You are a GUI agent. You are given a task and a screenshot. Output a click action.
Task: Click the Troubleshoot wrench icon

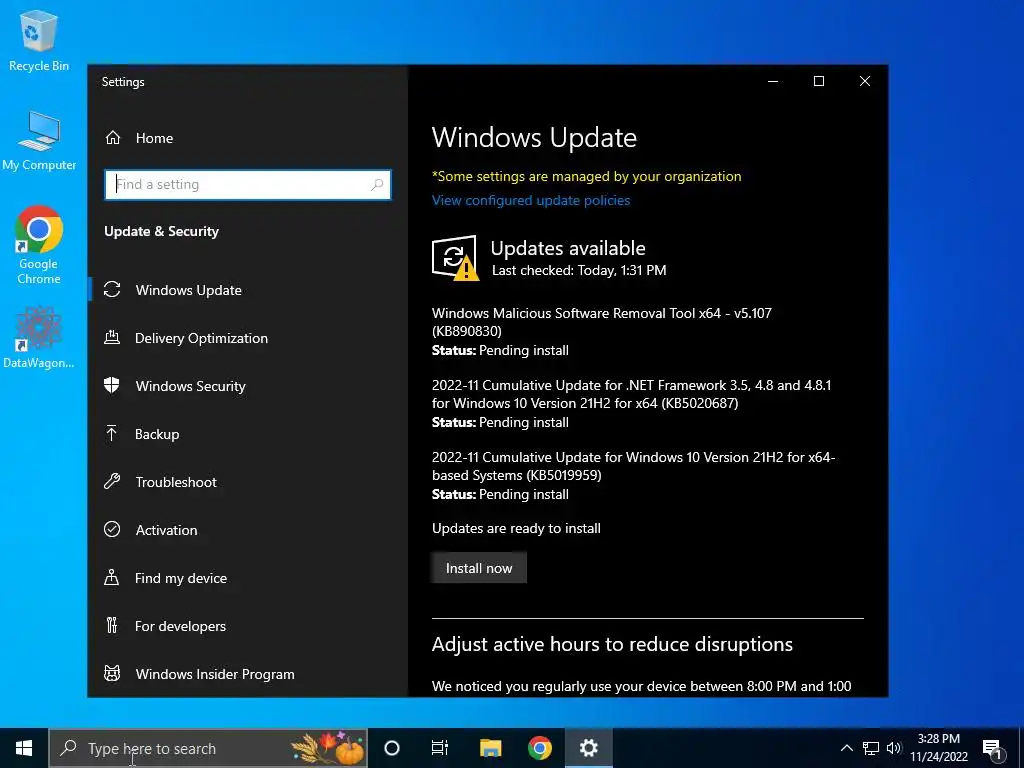click(112, 482)
